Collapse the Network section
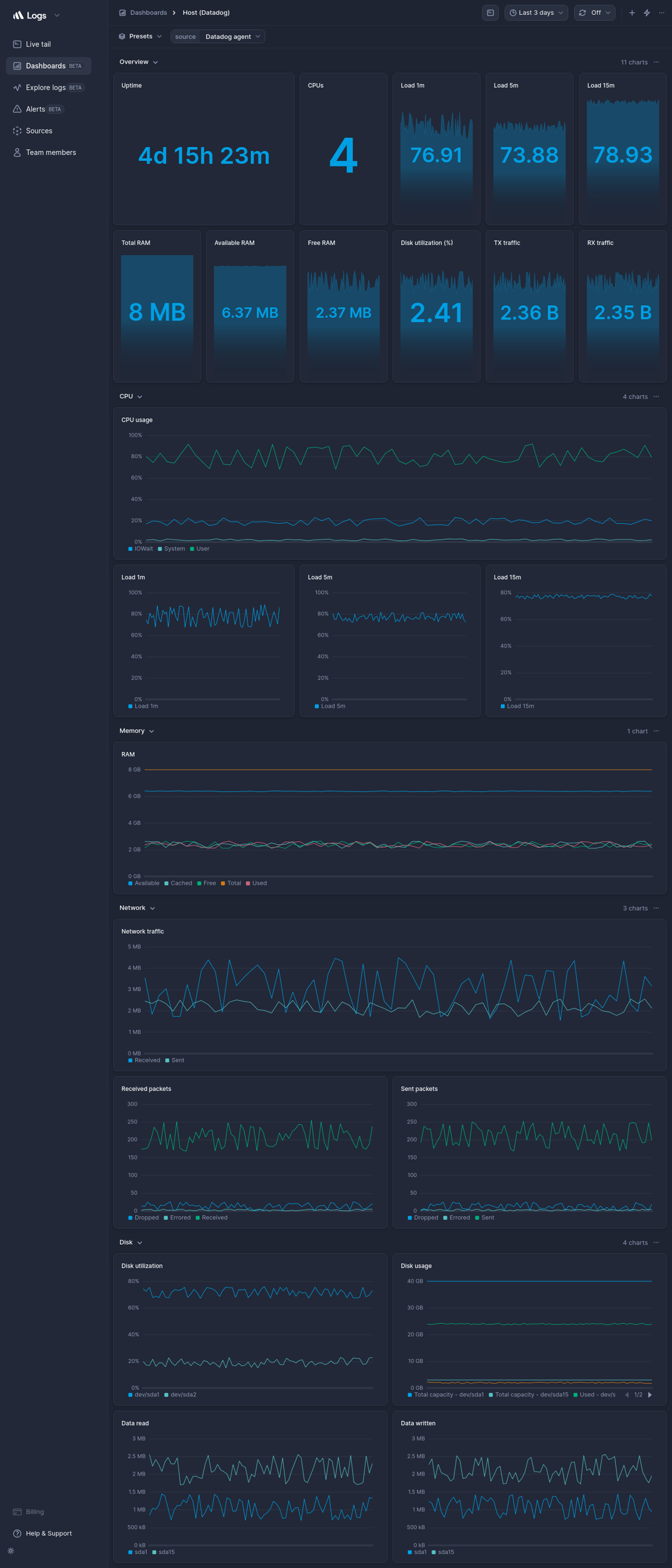The width and height of the screenshot is (672, 1568). click(x=137, y=908)
